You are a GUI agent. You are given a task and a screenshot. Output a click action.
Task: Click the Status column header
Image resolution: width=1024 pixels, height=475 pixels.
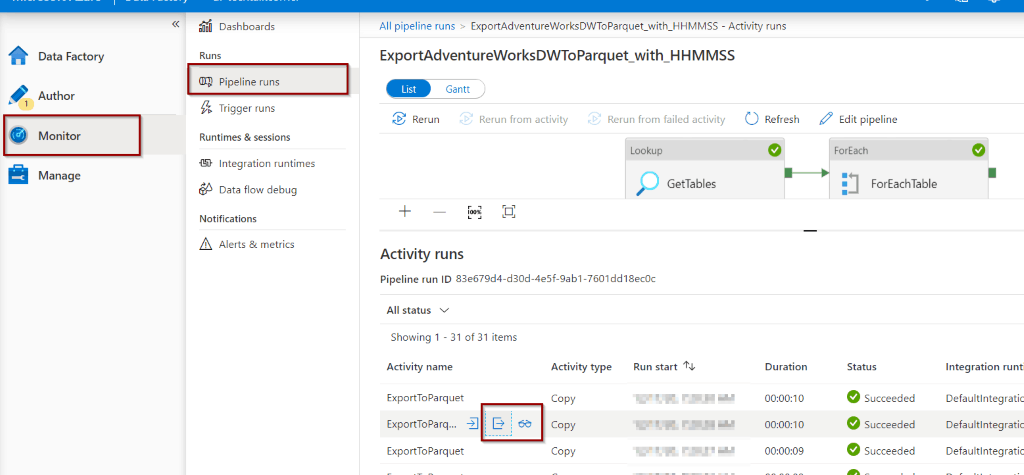point(861,367)
